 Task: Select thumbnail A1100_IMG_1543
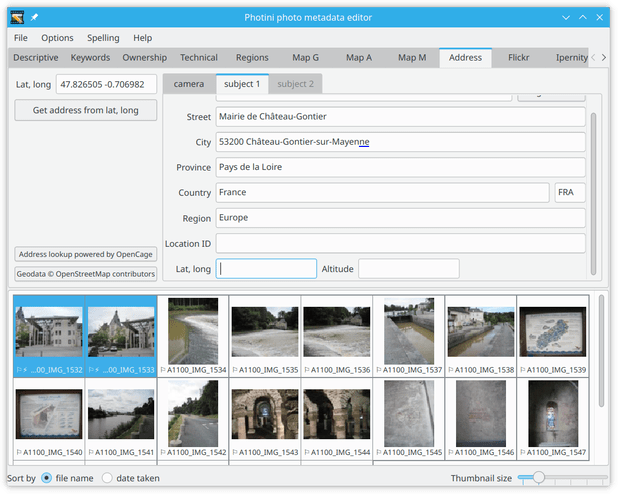(x=265, y=419)
